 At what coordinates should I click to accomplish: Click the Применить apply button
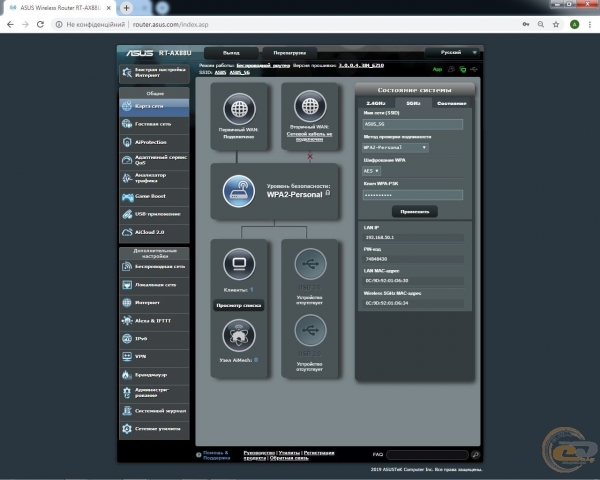[414, 211]
